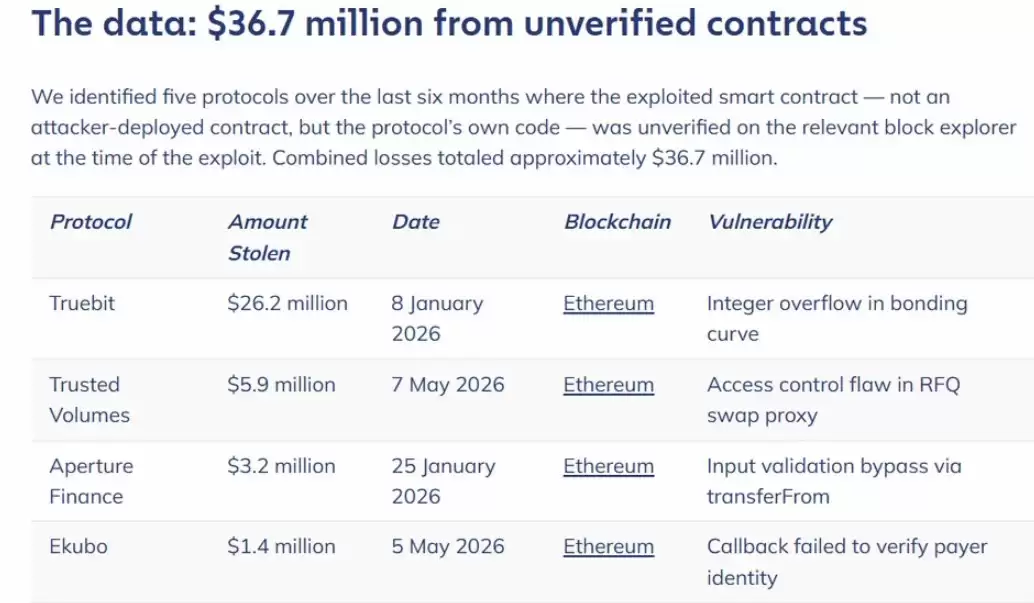Viewport: 1034px width, 603px height.
Task: Click the Date column header
Action: point(415,222)
